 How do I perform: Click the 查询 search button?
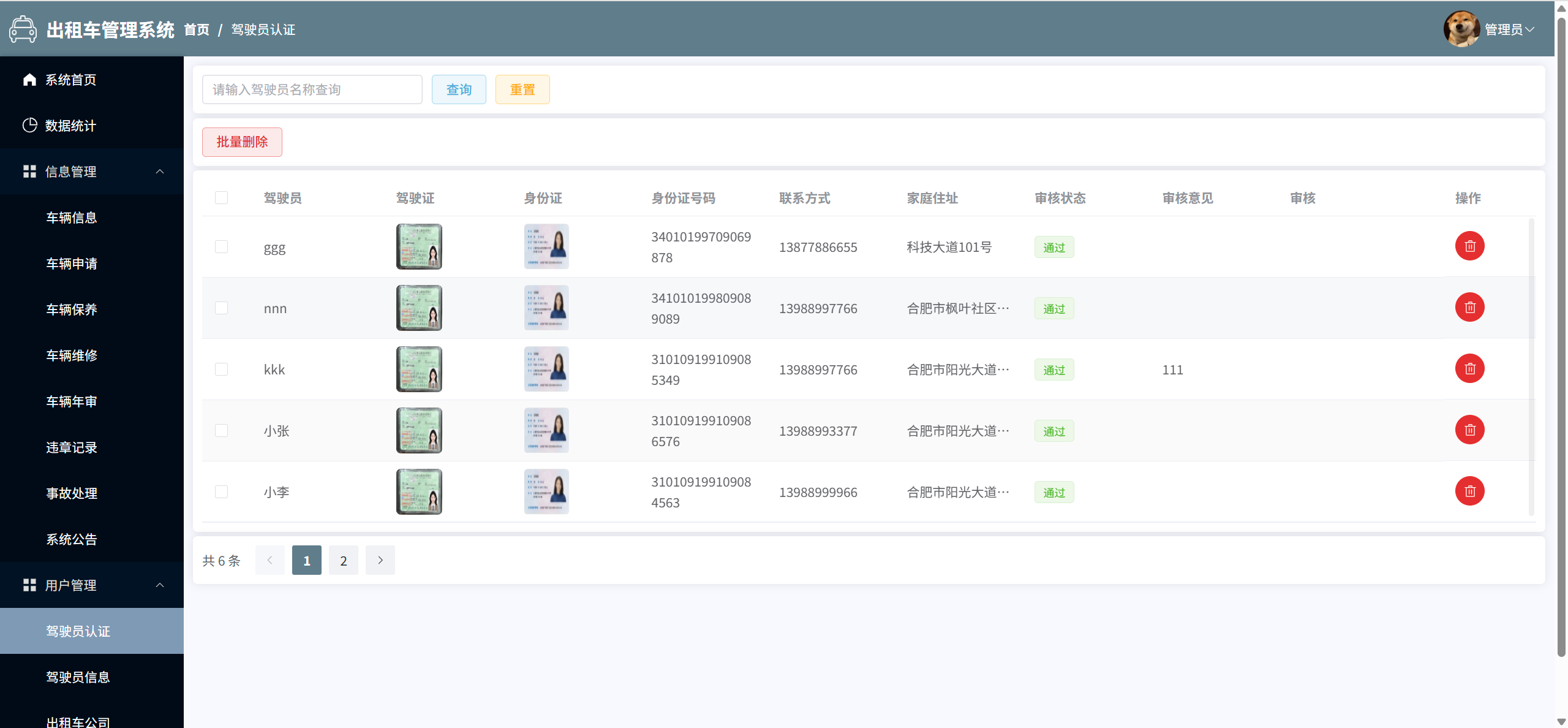point(459,89)
